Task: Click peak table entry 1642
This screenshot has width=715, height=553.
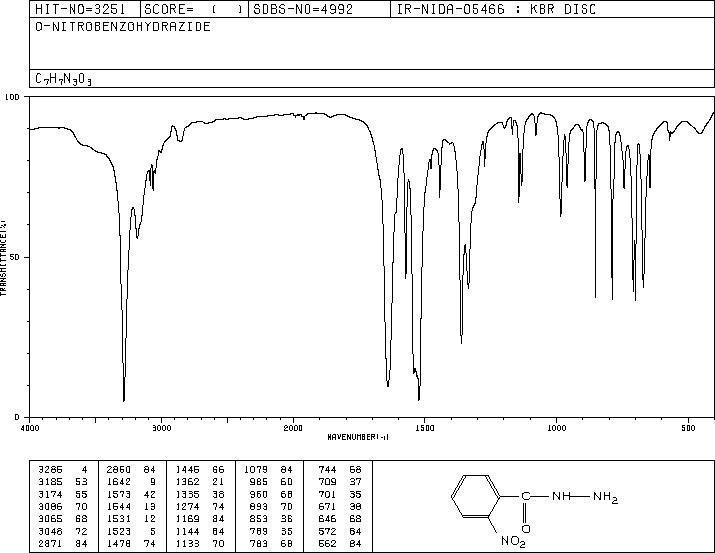Action: tap(119, 481)
